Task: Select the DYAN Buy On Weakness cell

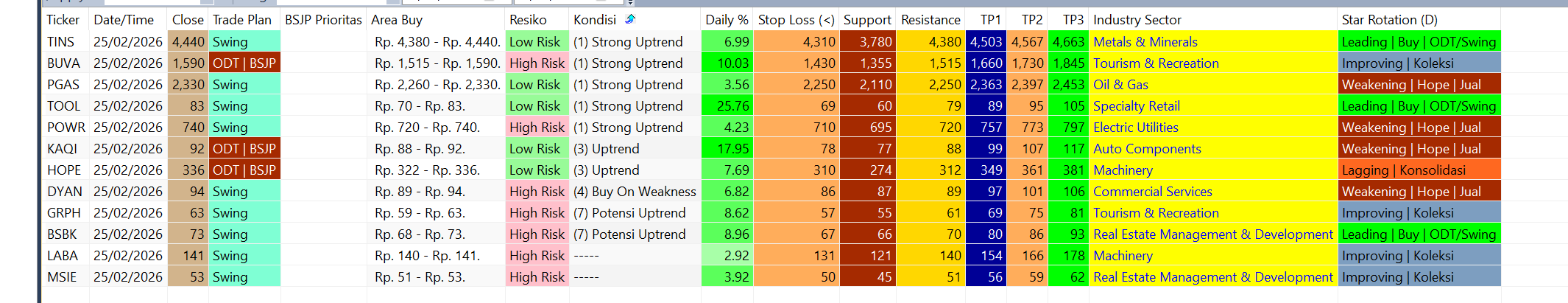Action: (634, 192)
